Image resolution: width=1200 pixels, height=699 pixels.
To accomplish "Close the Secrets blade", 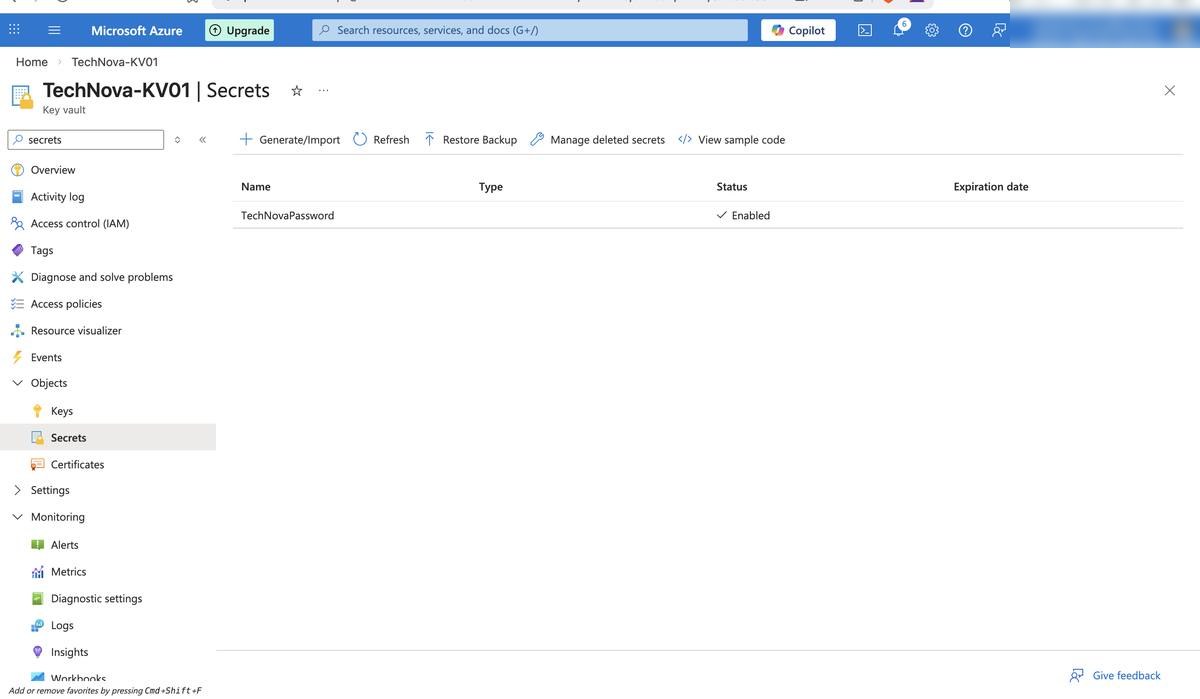I will [x=1170, y=90].
